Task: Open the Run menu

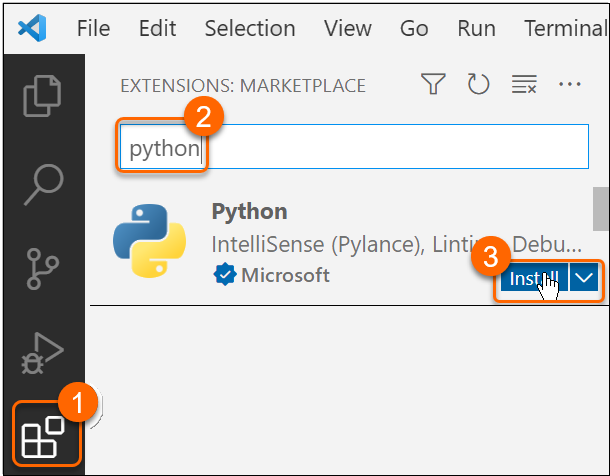Action: point(477,28)
